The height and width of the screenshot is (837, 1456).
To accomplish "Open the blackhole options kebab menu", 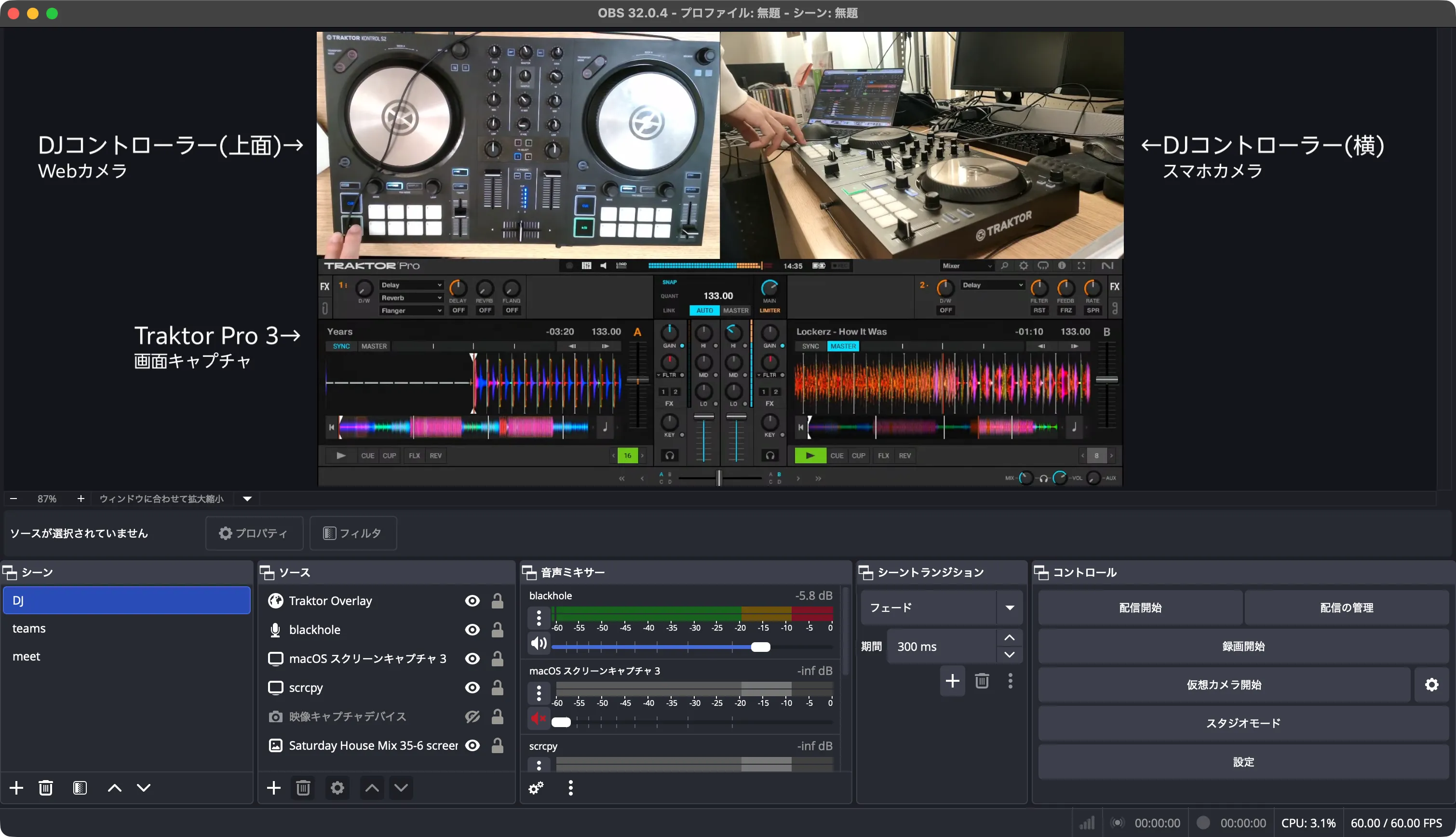I will coord(539,618).
